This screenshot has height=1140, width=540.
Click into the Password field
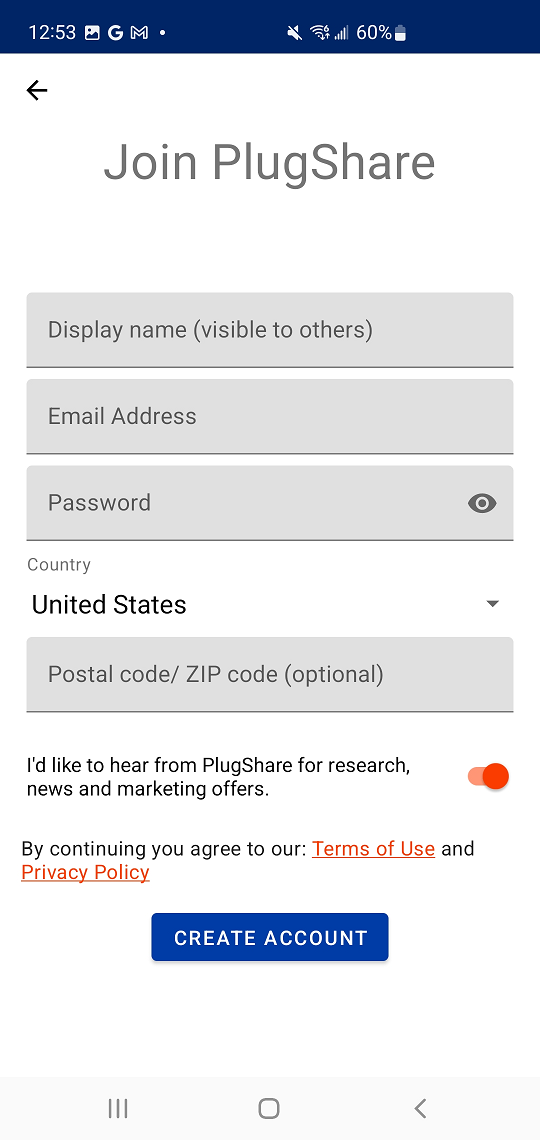270,503
